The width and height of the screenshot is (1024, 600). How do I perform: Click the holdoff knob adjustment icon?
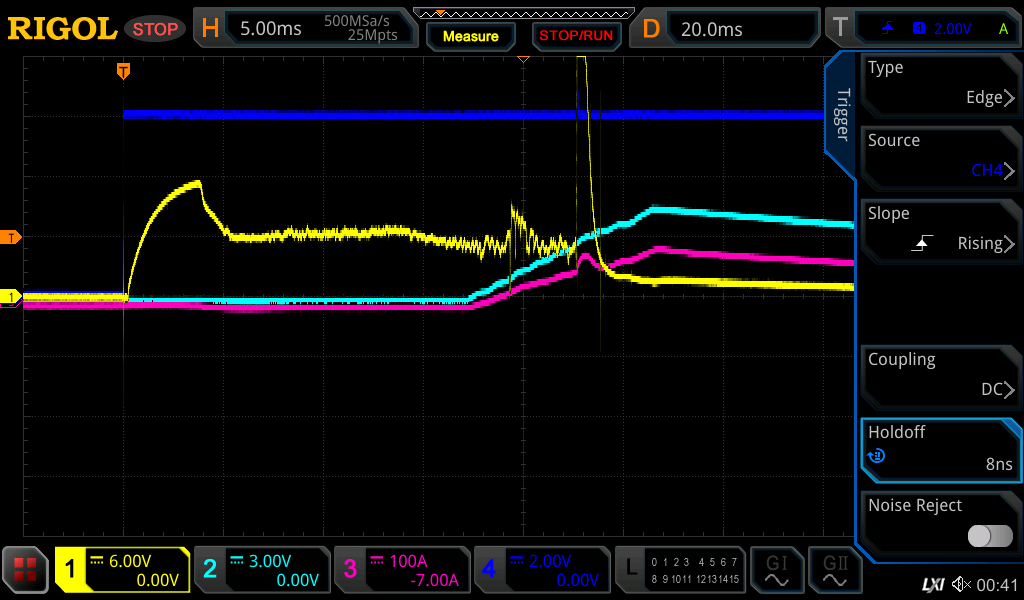point(876,457)
